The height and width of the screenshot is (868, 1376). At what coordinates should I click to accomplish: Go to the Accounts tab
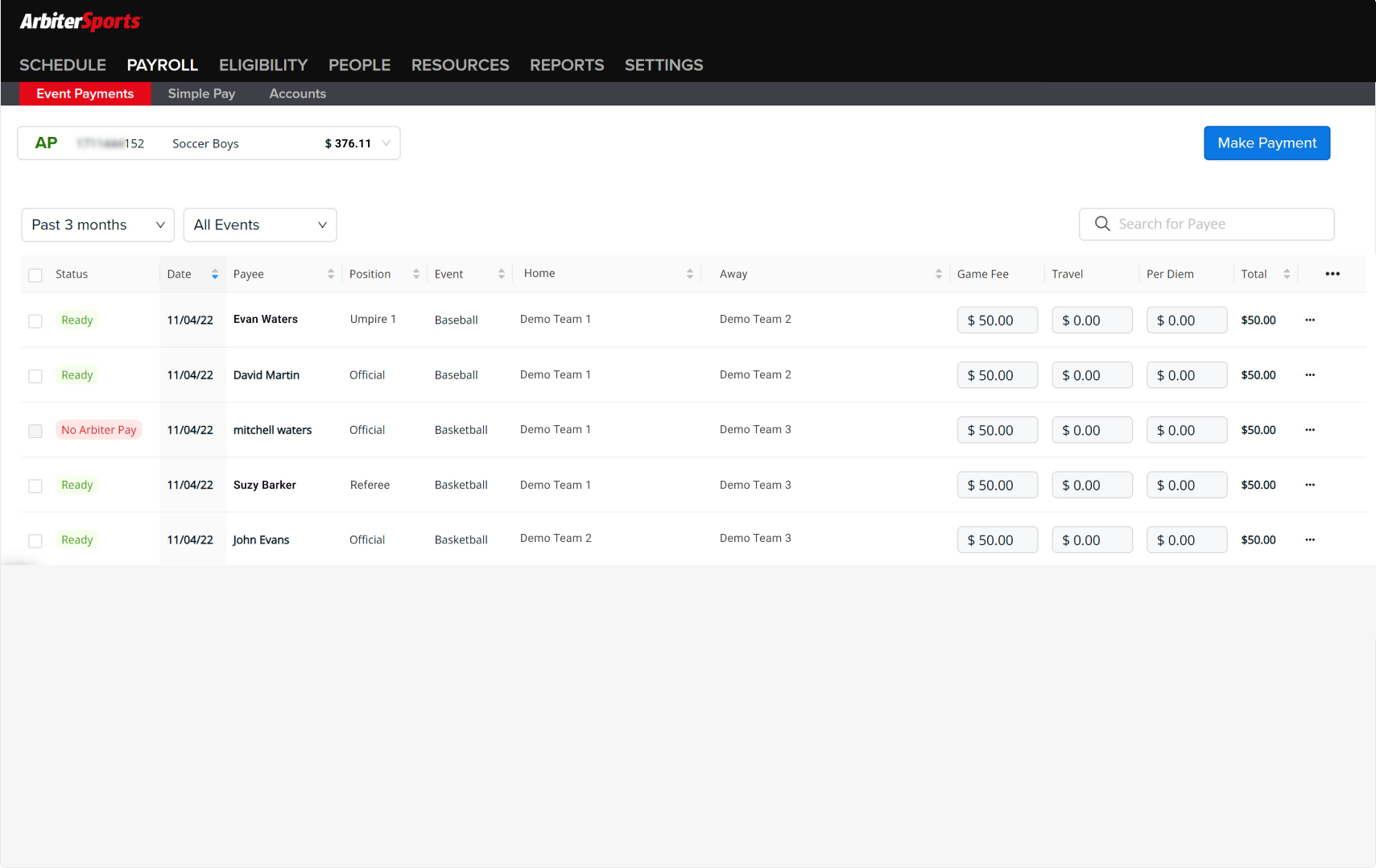pyautogui.click(x=297, y=94)
